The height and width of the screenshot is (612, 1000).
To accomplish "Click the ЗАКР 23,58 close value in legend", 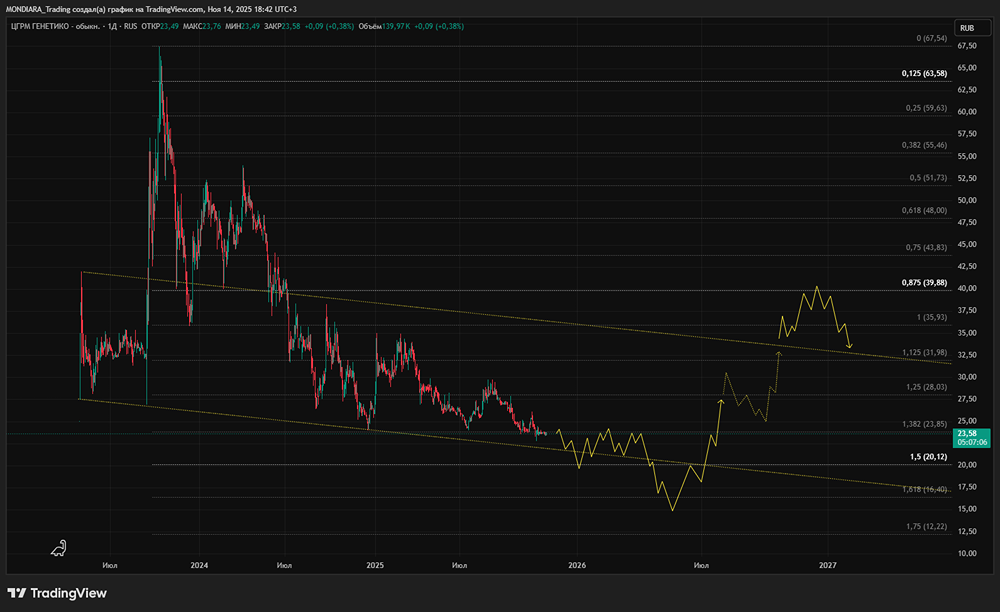I will pos(282,26).
